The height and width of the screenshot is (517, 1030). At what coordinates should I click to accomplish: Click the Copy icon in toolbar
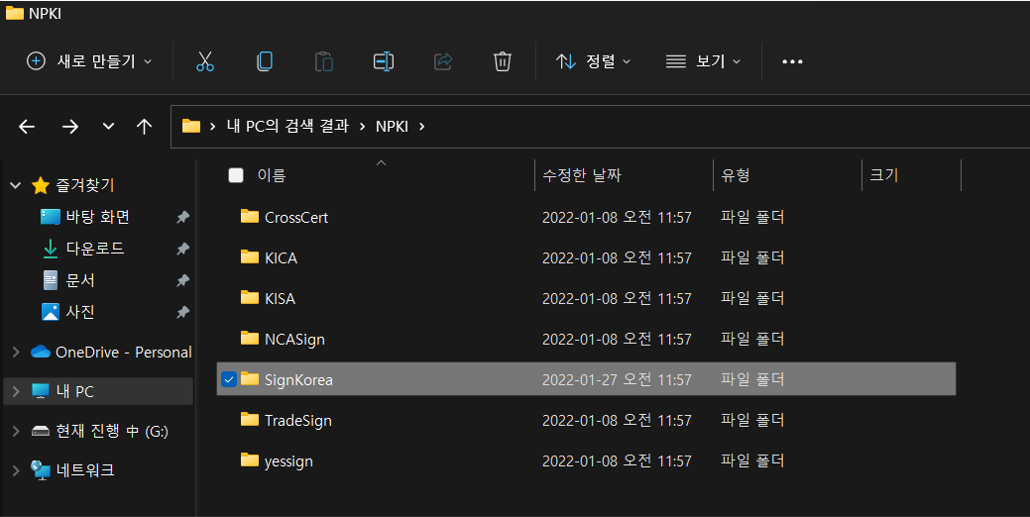click(265, 62)
